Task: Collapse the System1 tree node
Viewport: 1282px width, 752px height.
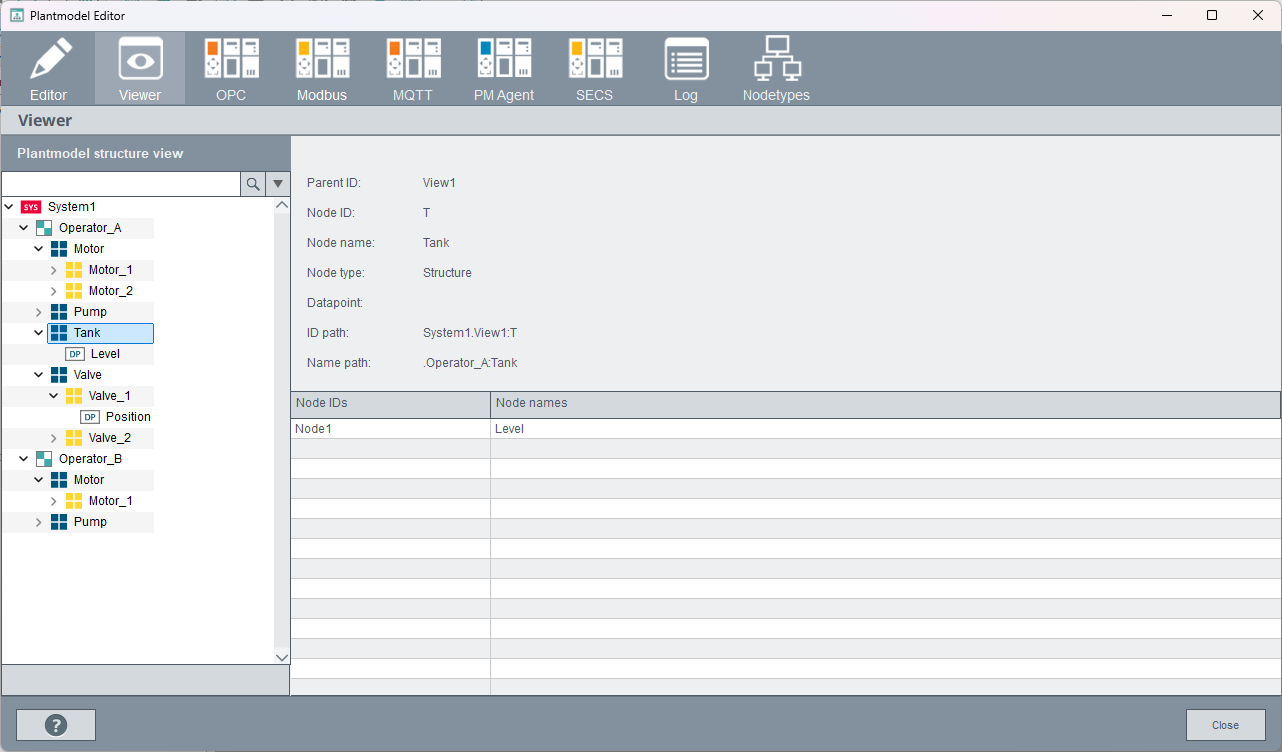Action: (10, 207)
